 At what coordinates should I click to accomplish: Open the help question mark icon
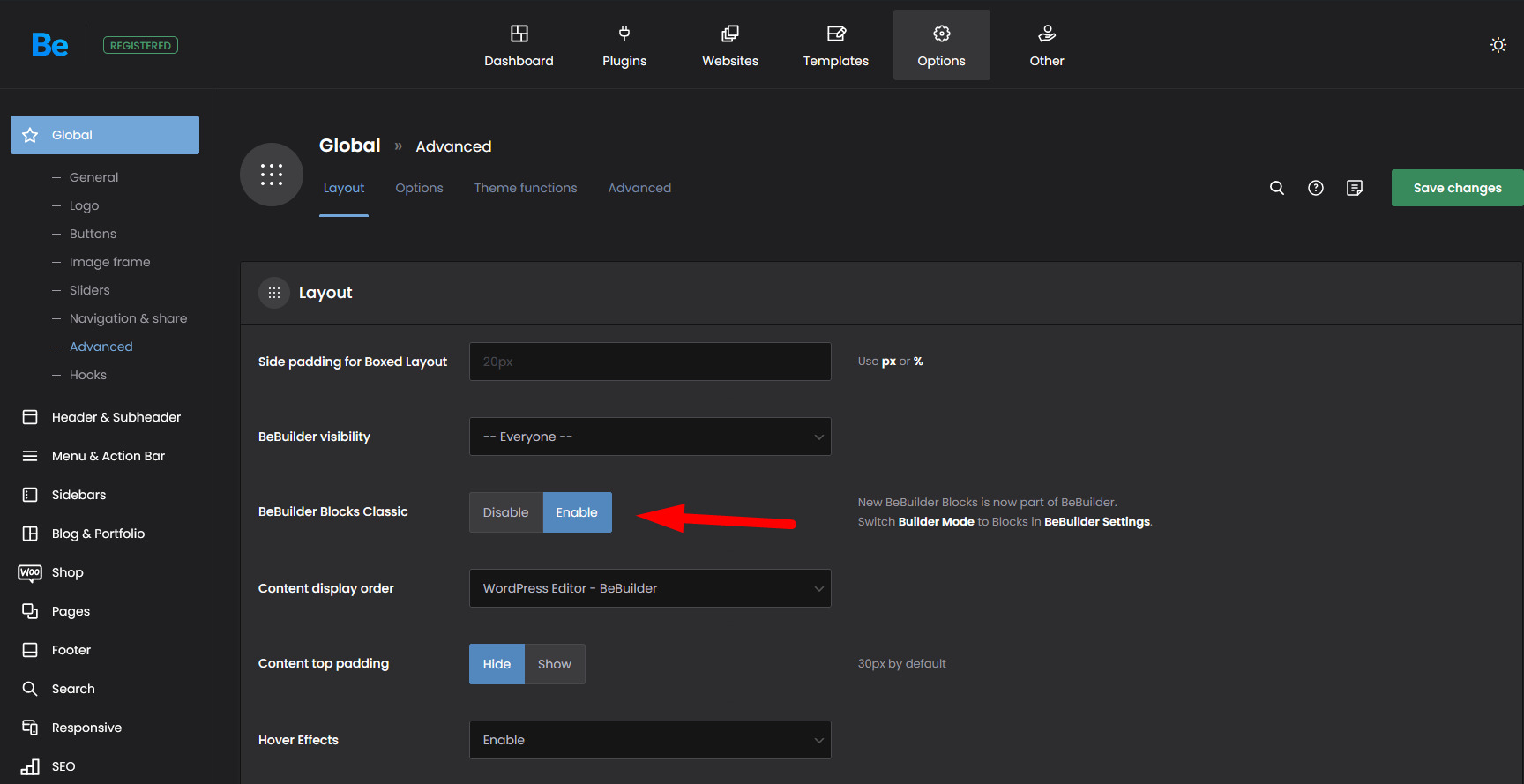(x=1316, y=188)
